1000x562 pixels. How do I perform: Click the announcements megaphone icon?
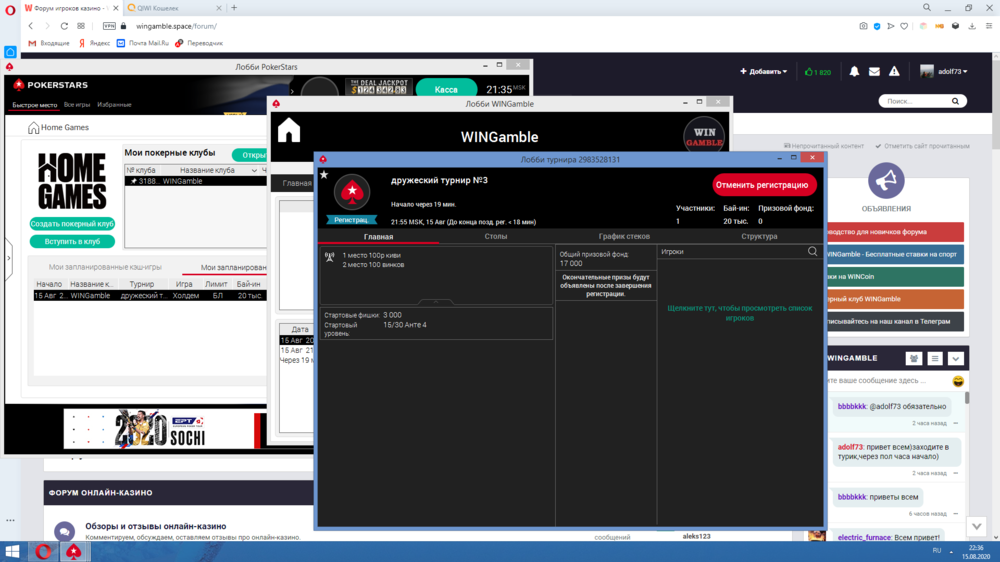pos(886,181)
